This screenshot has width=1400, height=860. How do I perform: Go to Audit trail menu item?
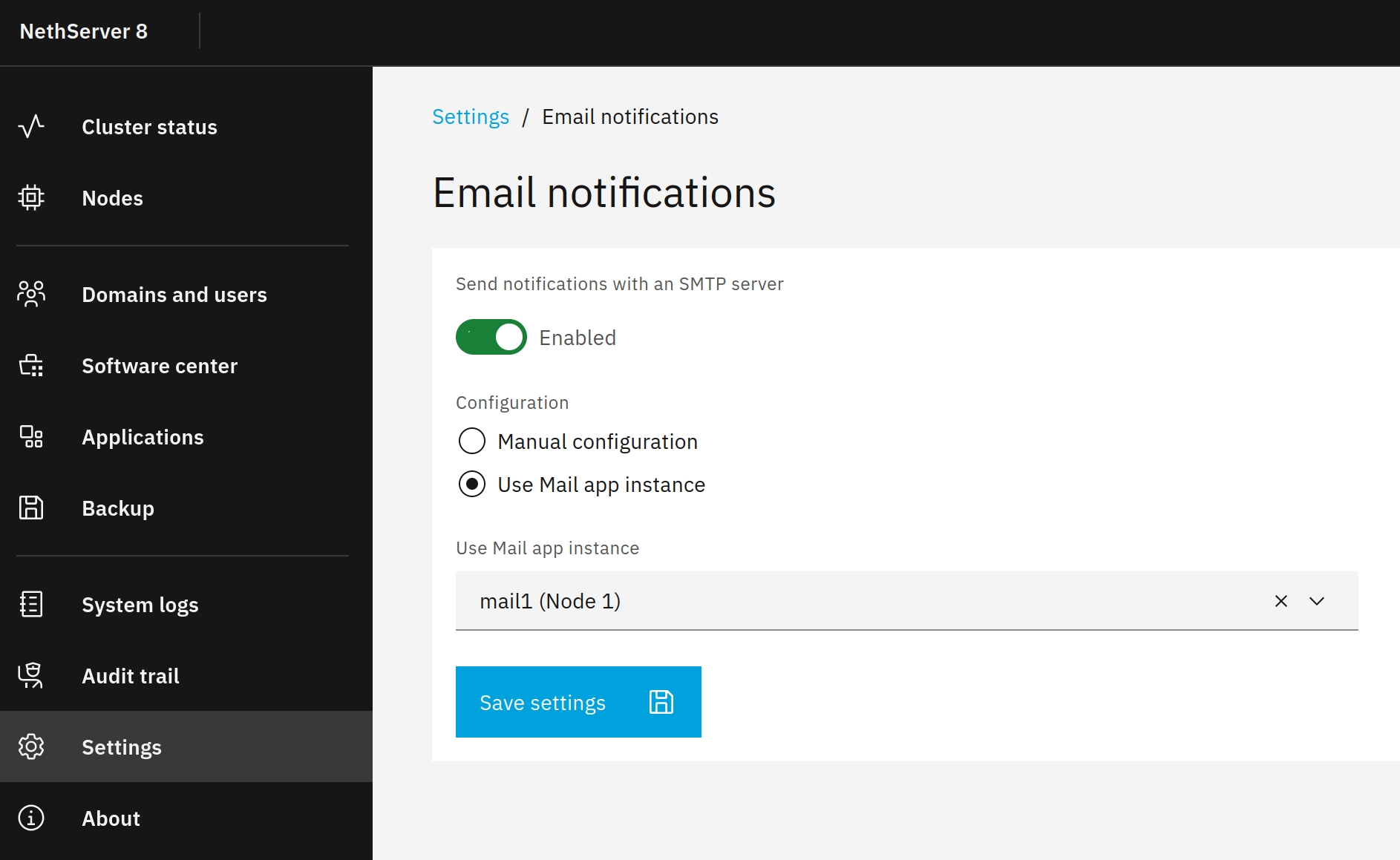click(131, 676)
